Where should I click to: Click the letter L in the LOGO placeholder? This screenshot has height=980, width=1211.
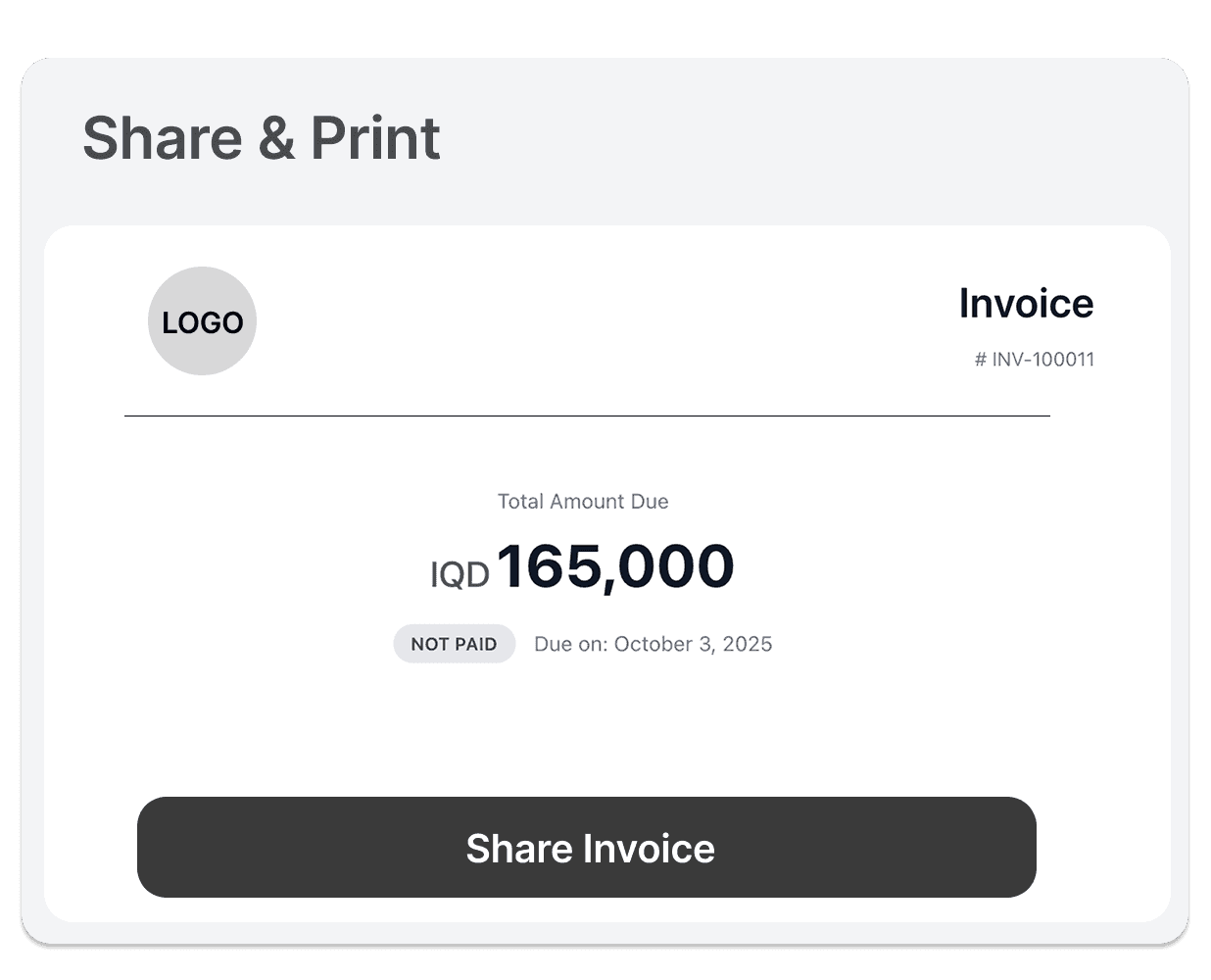click(x=170, y=322)
